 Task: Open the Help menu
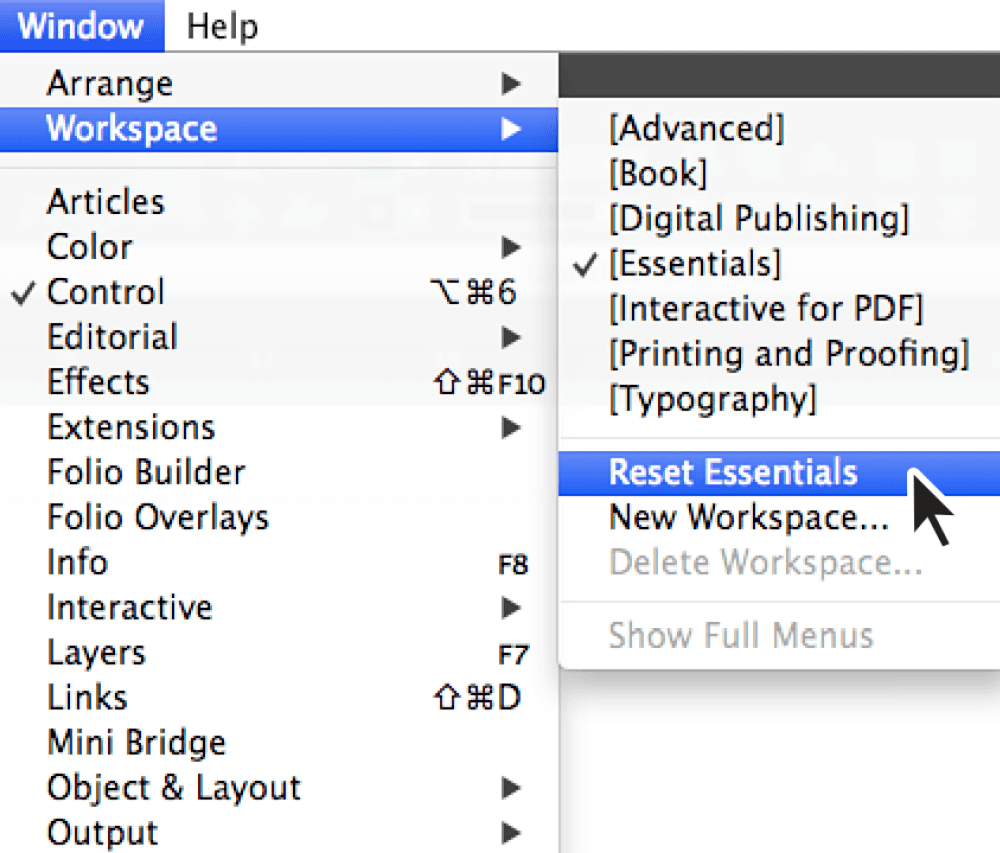tap(221, 26)
